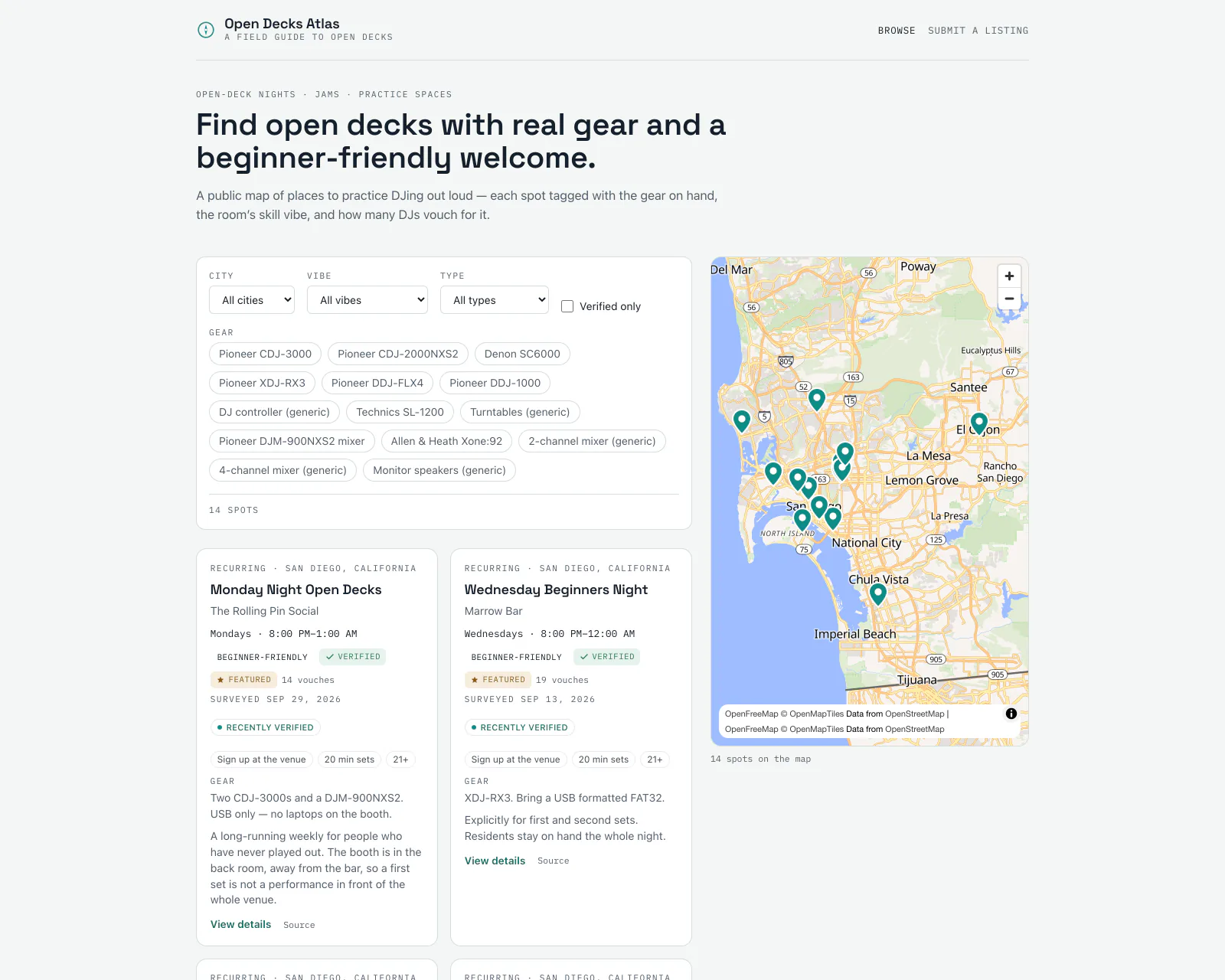Open Source link on Wednesday Beginners Night card

coord(554,861)
